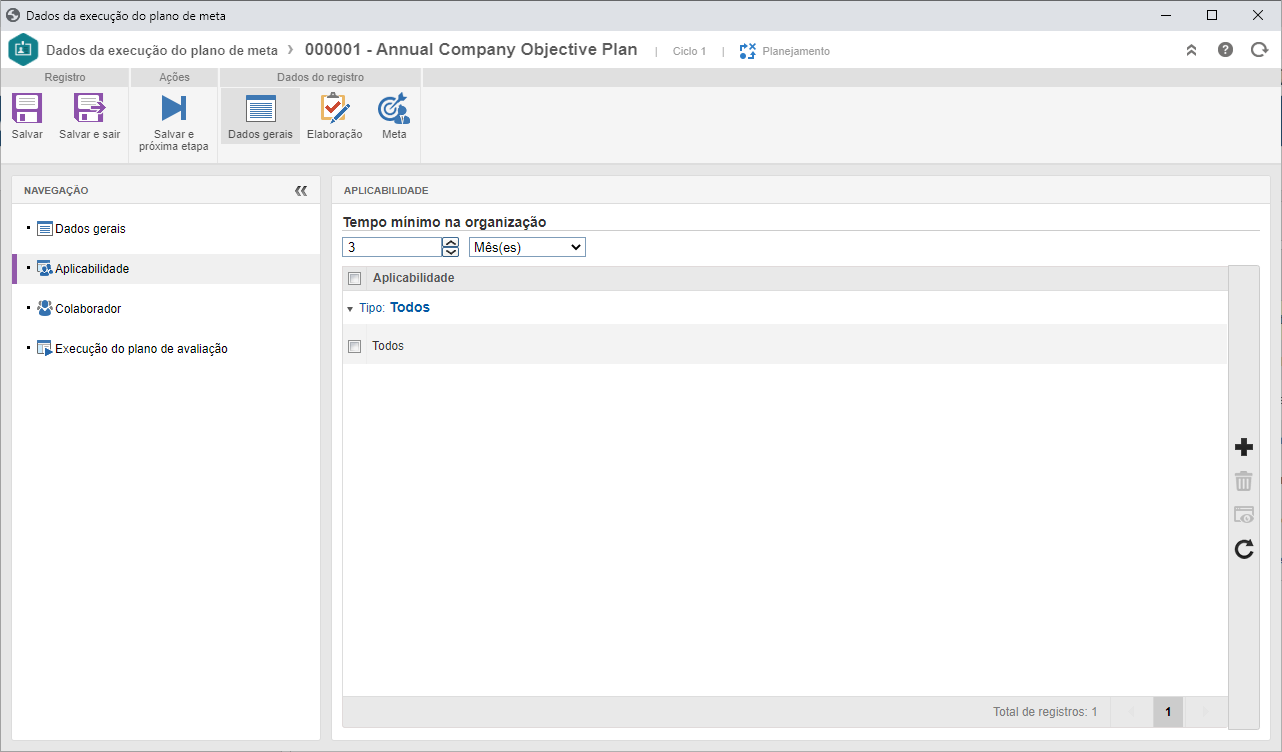Open the Elaboração clipboard icon
Viewport: 1282px width, 752px height.
click(334, 108)
